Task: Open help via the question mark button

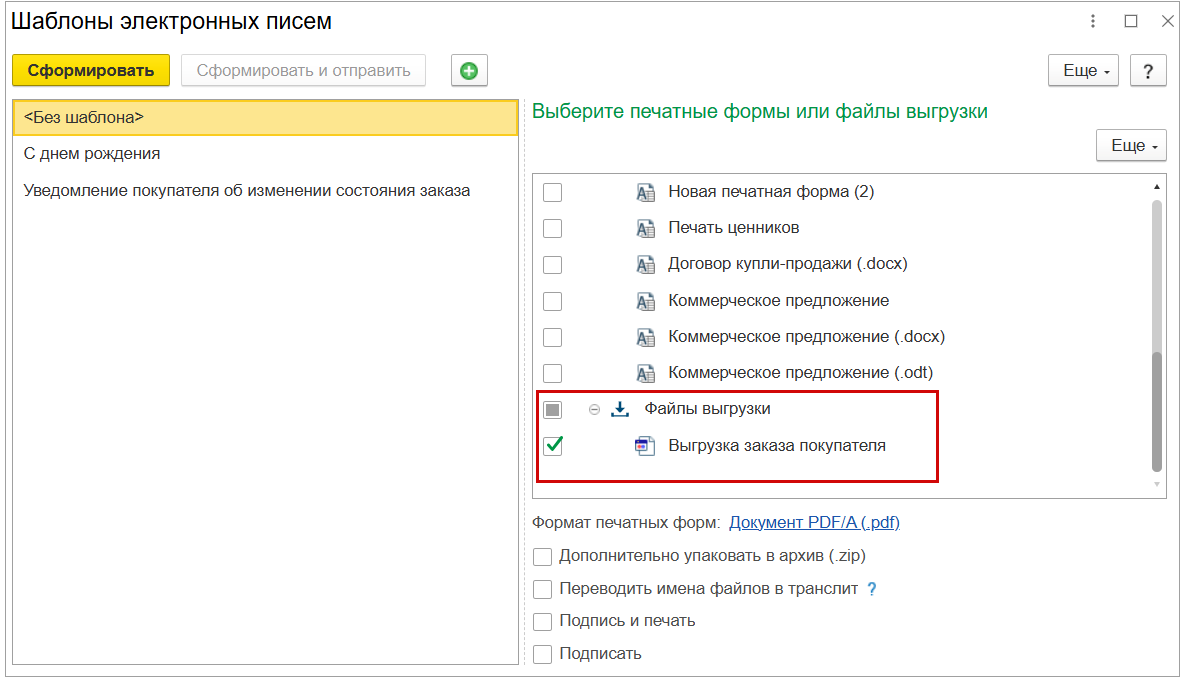Action: coord(1148,70)
